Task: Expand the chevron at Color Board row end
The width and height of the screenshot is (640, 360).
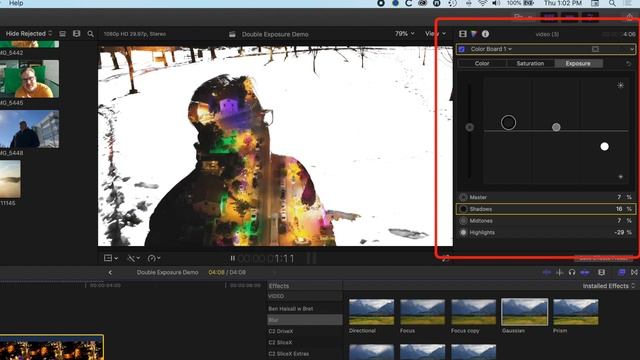Action: [632, 49]
